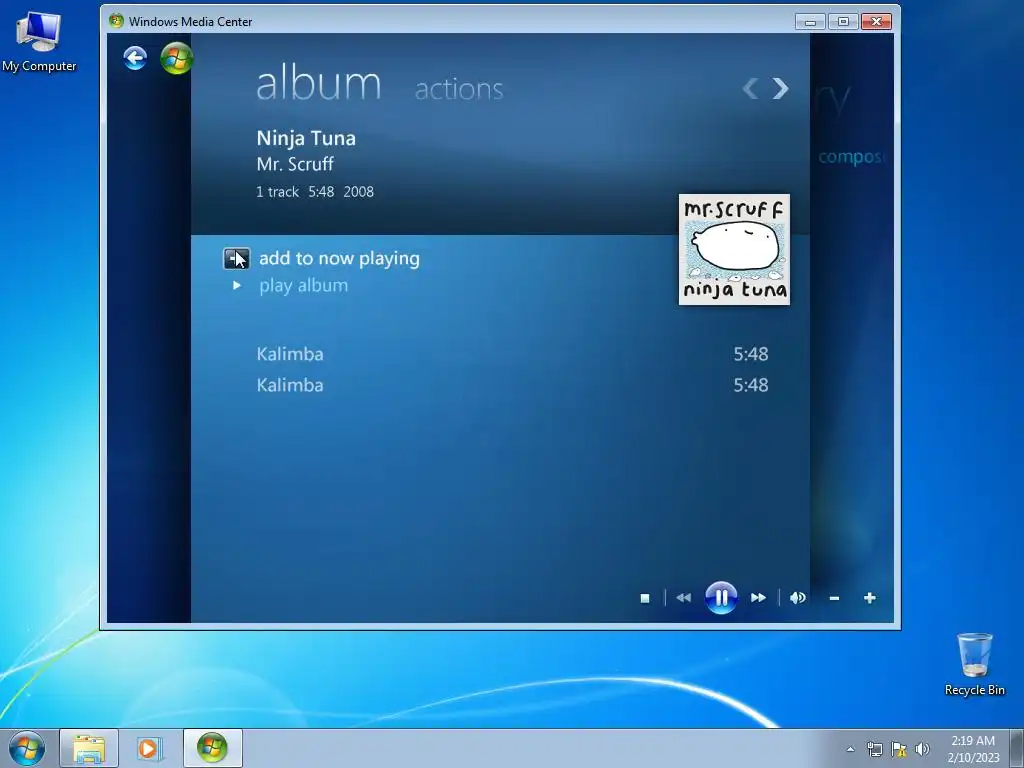Select the album tab heading
This screenshot has width=1024, height=768.
click(318, 84)
